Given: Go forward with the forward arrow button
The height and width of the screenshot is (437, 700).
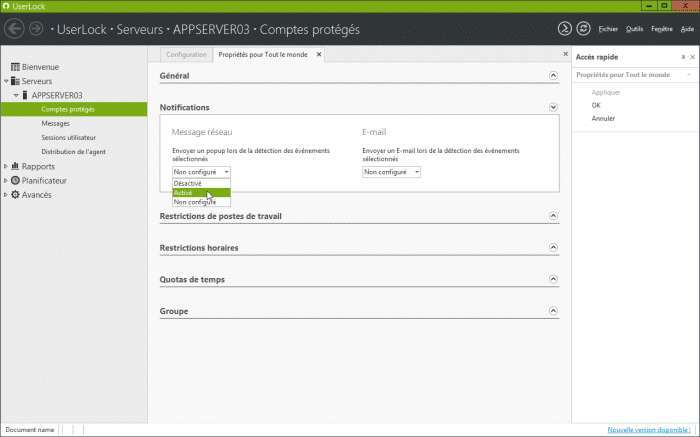Looking at the screenshot, I should click(x=36, y=29).
